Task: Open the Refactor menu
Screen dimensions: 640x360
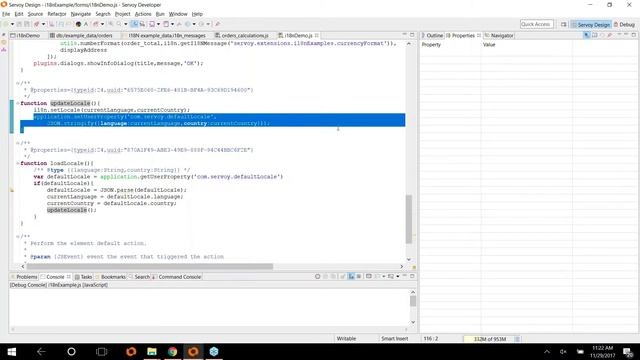Action: [57, 14]
